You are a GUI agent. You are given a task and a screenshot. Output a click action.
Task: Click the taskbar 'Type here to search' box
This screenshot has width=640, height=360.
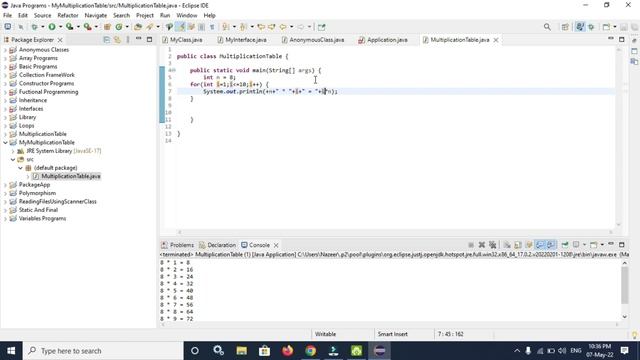point(103,351)
